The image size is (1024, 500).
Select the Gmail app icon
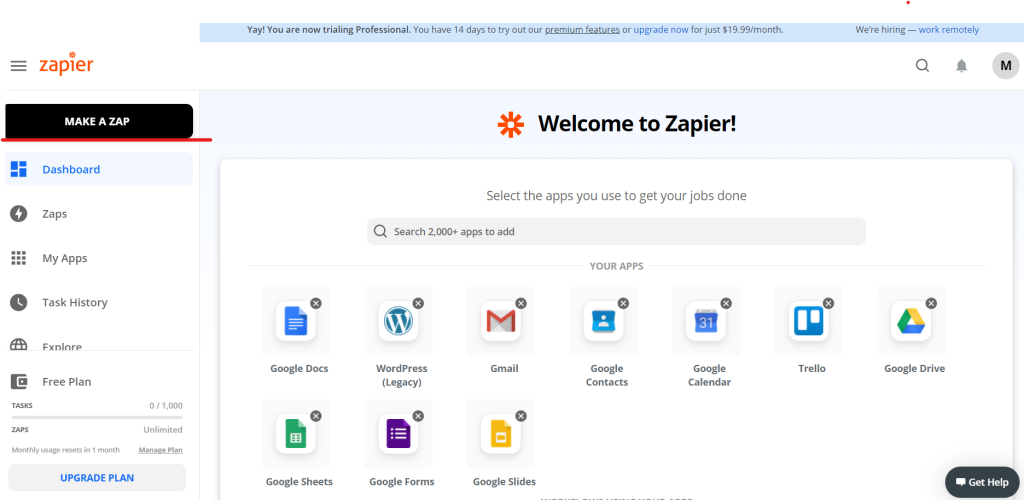click(x=501, y=321)
